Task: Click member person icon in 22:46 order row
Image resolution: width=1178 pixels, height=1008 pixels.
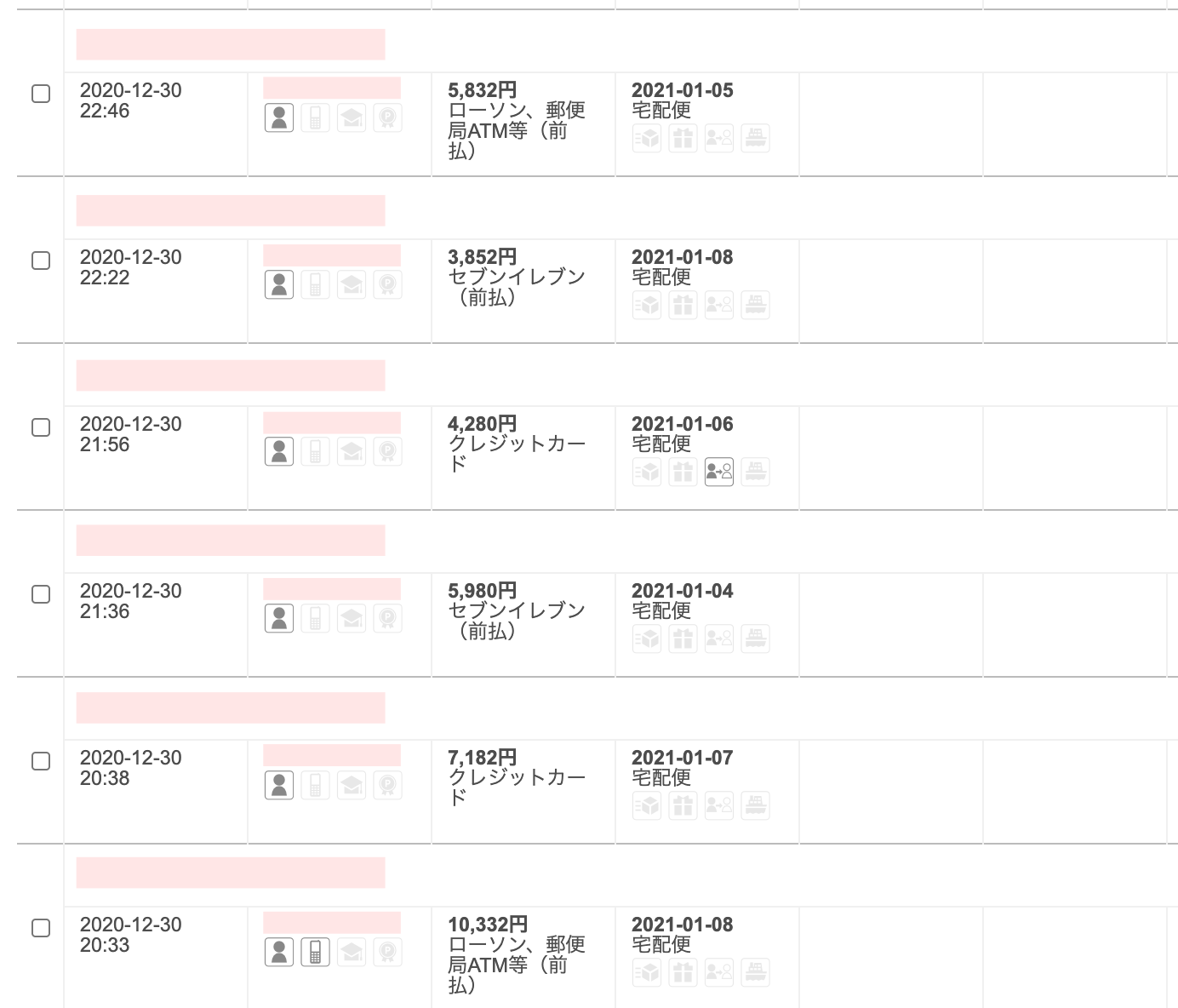Action: tap(279, 117)
